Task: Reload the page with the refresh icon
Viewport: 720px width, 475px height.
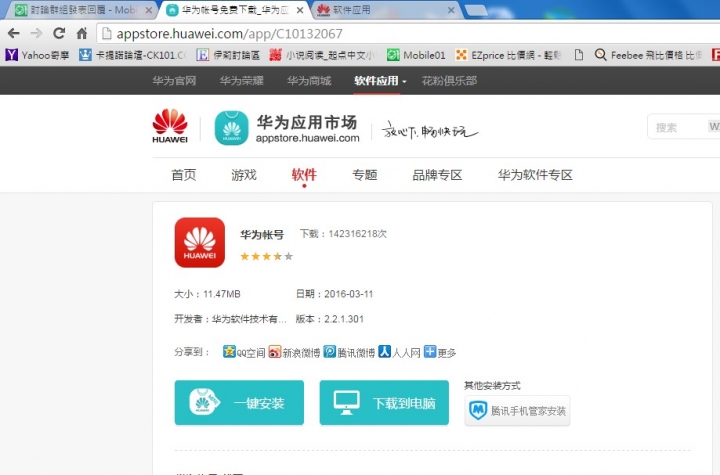Action: [x=59, y=33]
